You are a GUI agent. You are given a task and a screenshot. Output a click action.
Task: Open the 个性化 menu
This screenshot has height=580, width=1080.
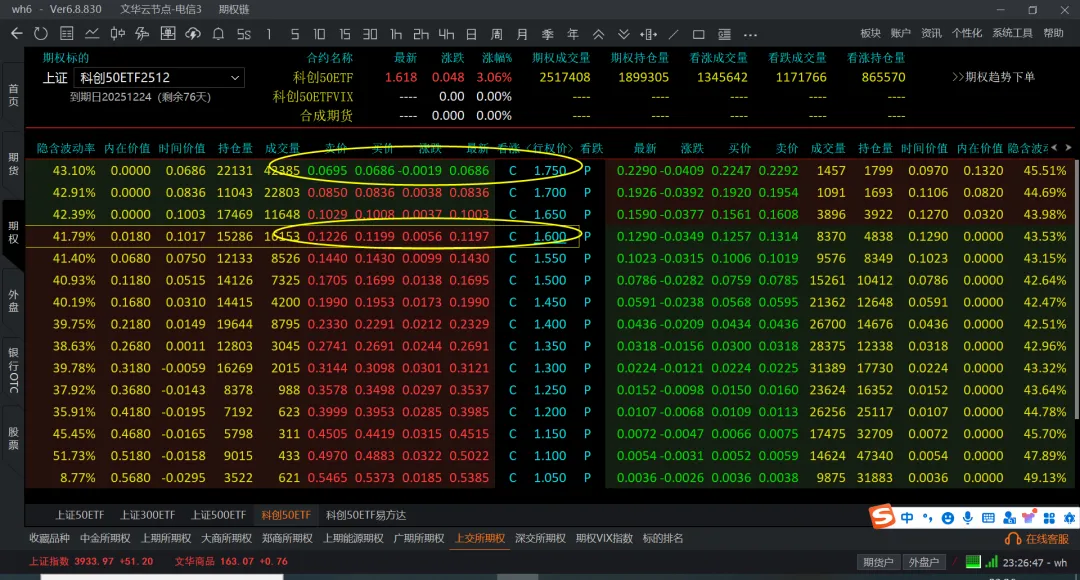(x=967, y=33)
